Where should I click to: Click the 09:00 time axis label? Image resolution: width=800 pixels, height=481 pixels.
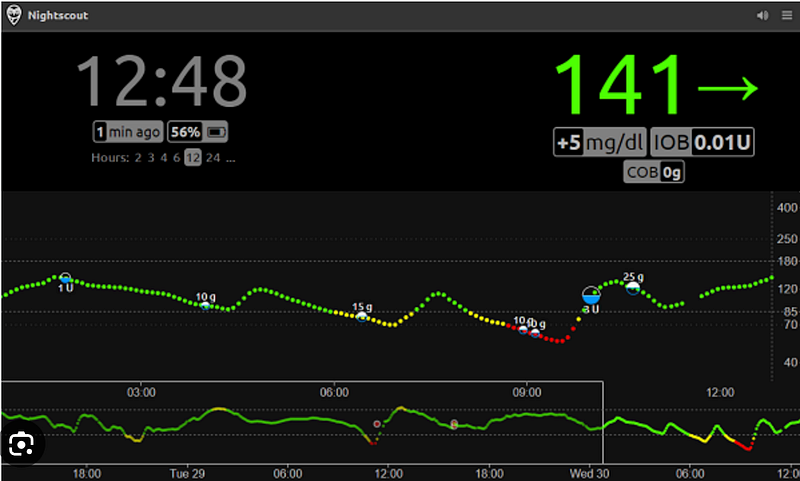click(527, 392)
